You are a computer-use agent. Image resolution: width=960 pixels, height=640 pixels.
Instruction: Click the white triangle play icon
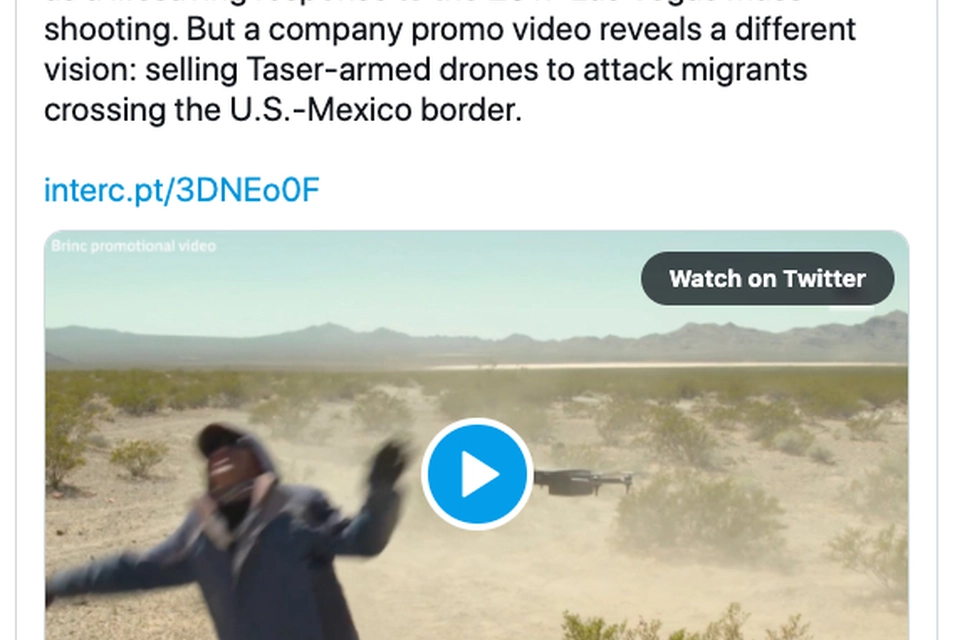tap(479, 474)
